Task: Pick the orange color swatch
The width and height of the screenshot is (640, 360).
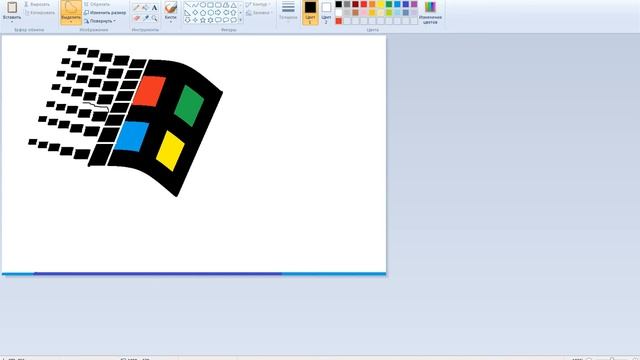Action: point(372,4)
